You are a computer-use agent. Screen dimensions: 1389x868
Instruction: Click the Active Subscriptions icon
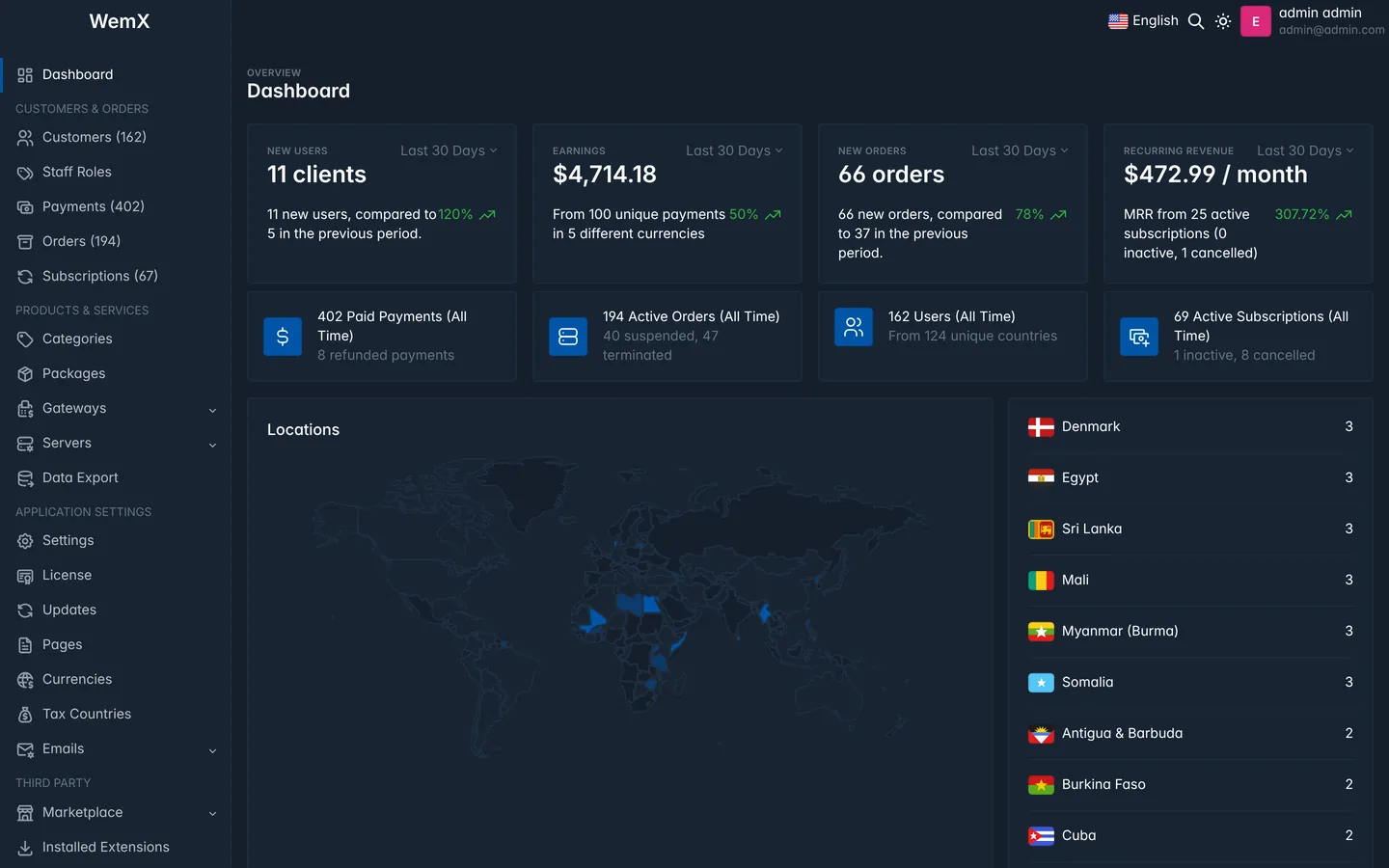(x=1139, y=337)
